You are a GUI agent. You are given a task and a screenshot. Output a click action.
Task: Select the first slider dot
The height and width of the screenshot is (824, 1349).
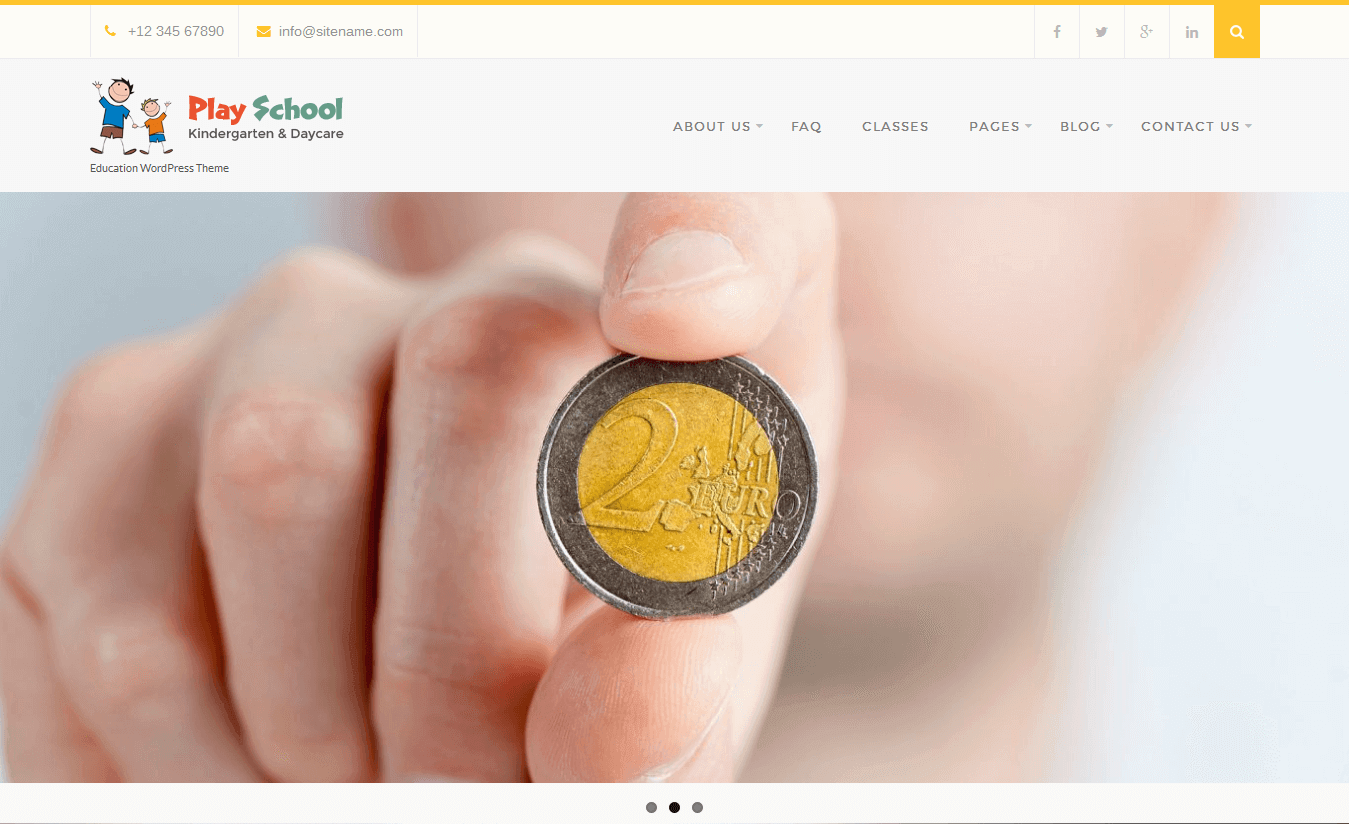[651, 807]
